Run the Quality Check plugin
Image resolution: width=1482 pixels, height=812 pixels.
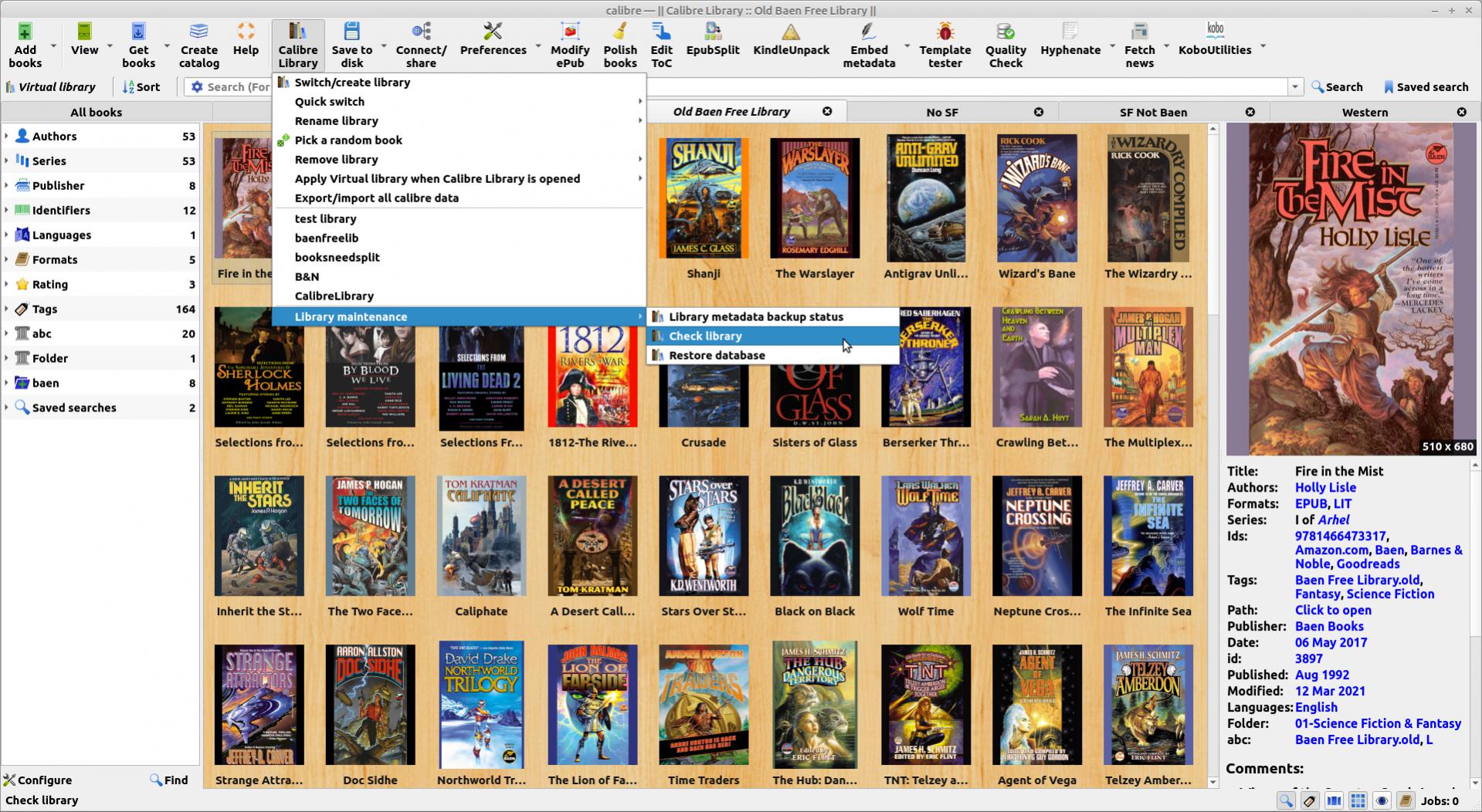point(1006,45)
